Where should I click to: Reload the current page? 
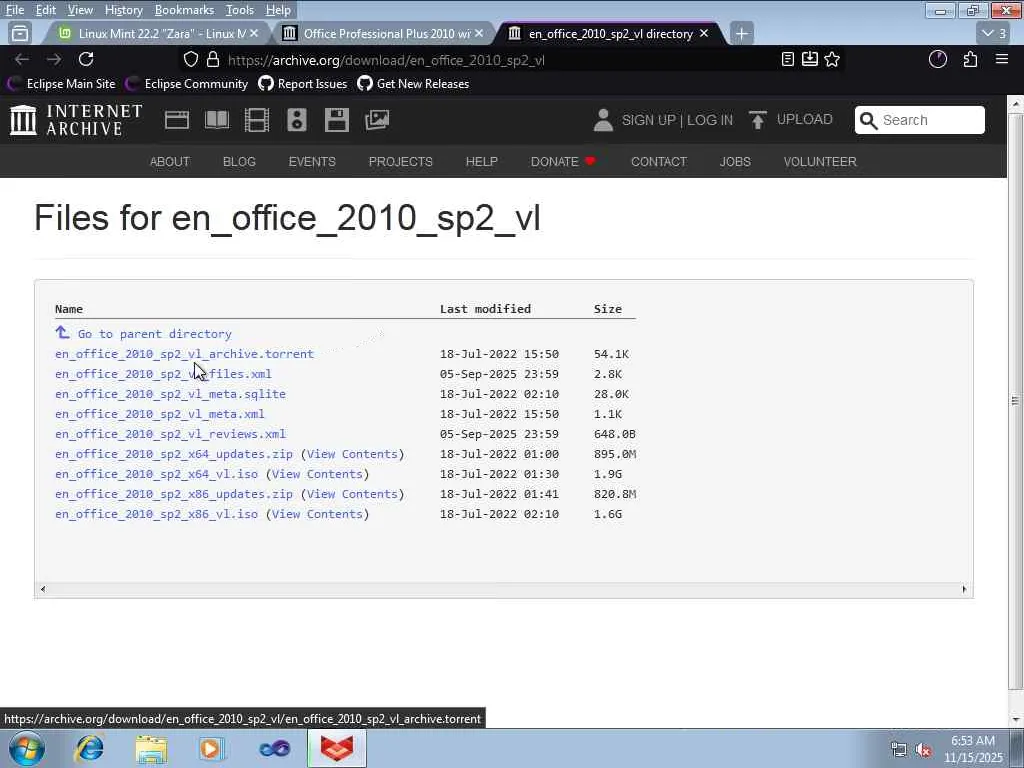coord(86,59)
